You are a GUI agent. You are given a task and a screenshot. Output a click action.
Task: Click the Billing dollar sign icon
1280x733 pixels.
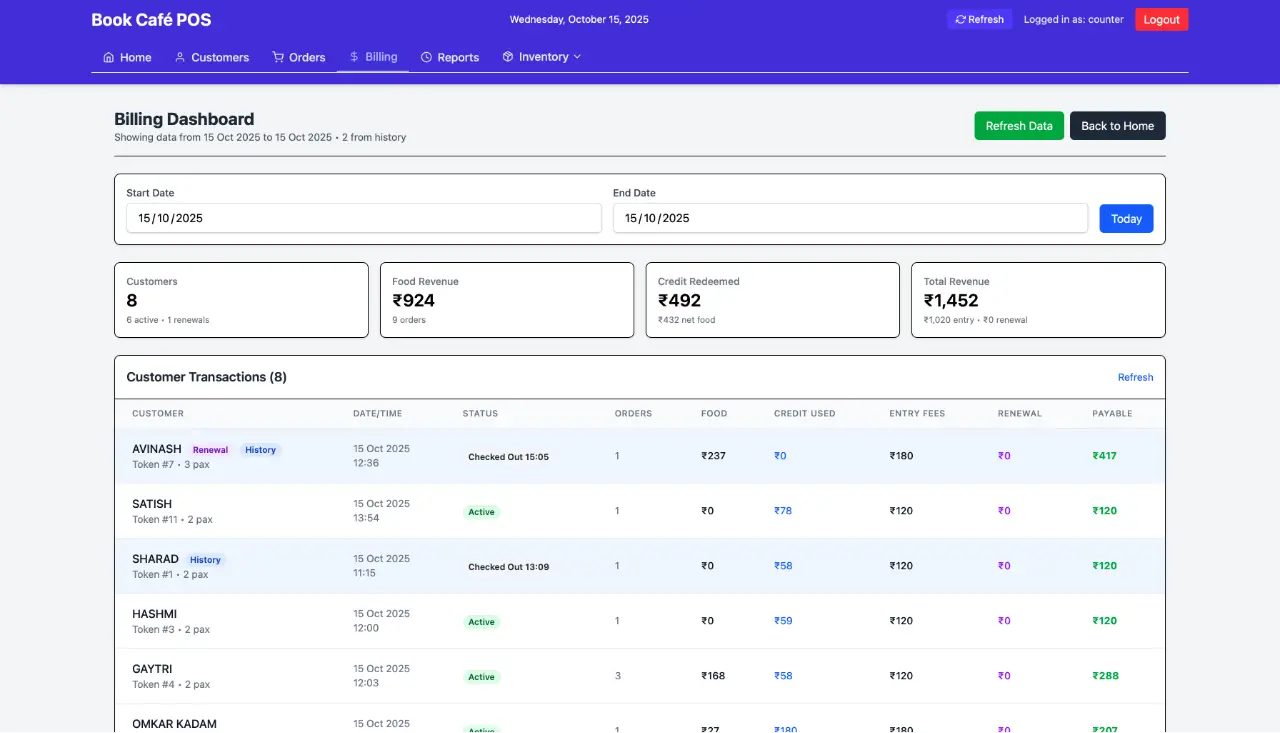tap(354, 57)
